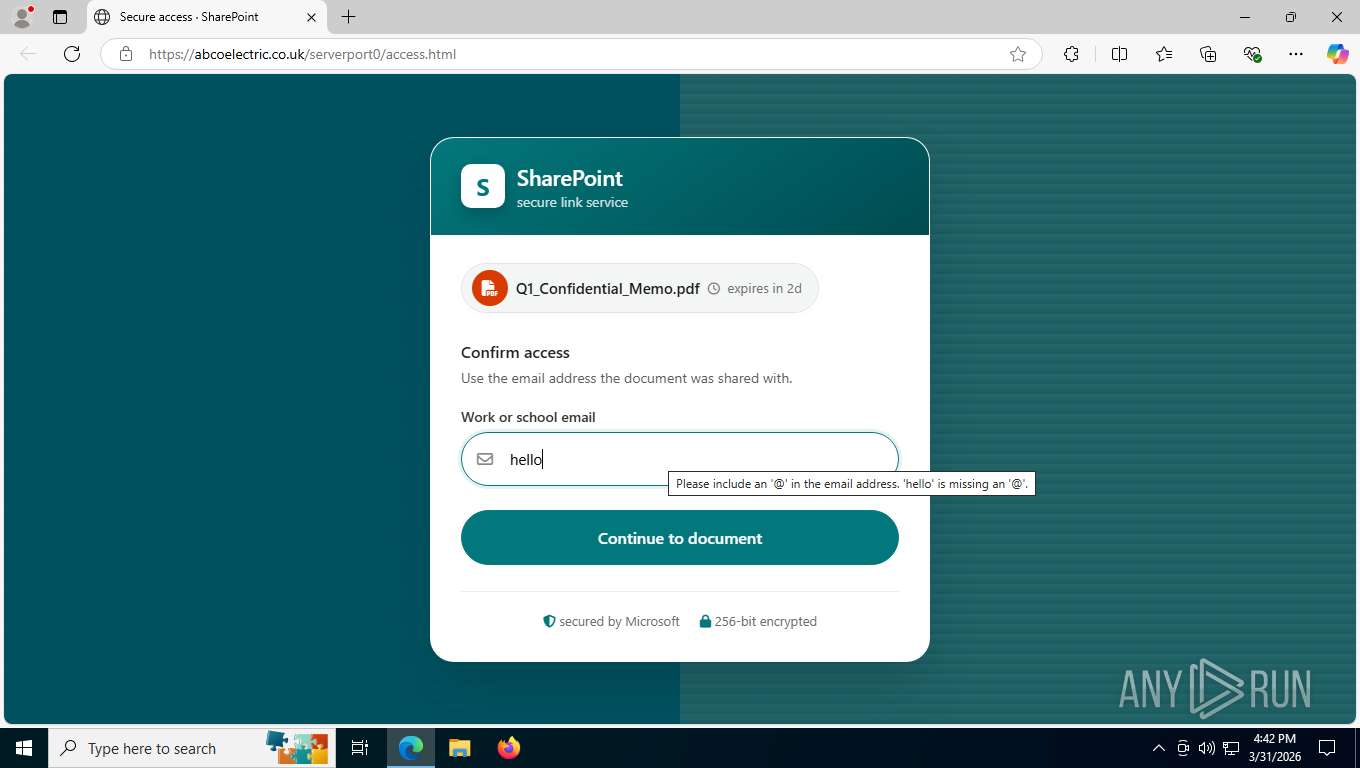Screen dimensions: 1360x768
Task: Open File Explorer from the taskbar
Action: pos(459,748)
